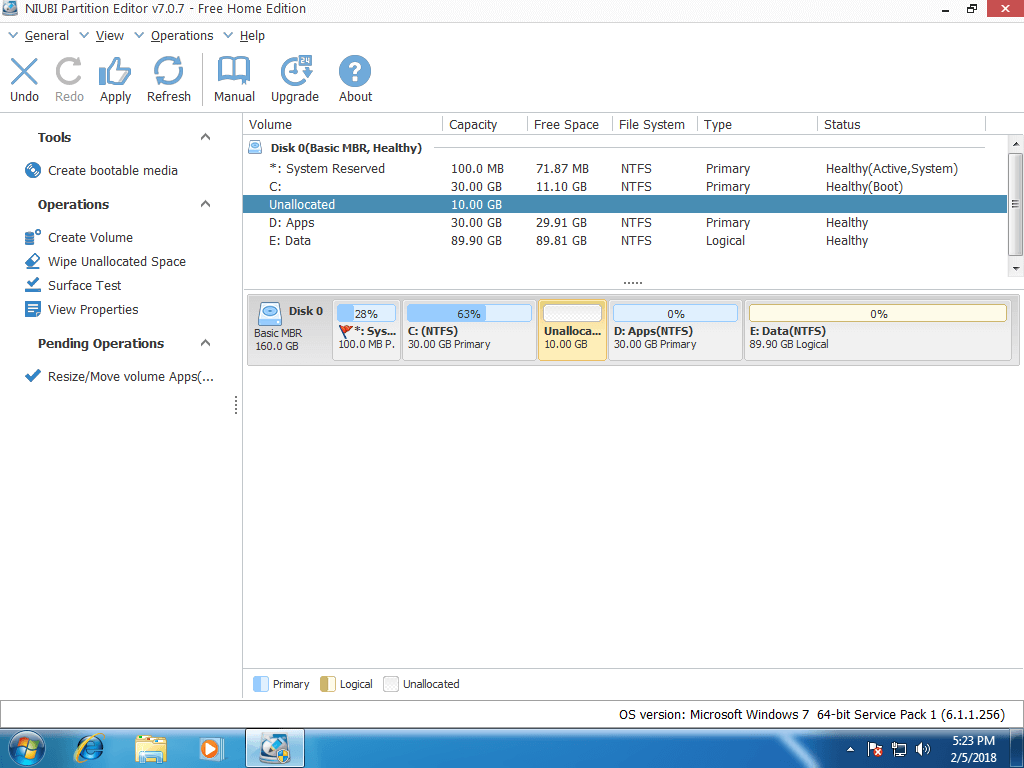Sort by the Free Space column header
The height and width of the screenshot is (768, 1024).
pos(570,125)
